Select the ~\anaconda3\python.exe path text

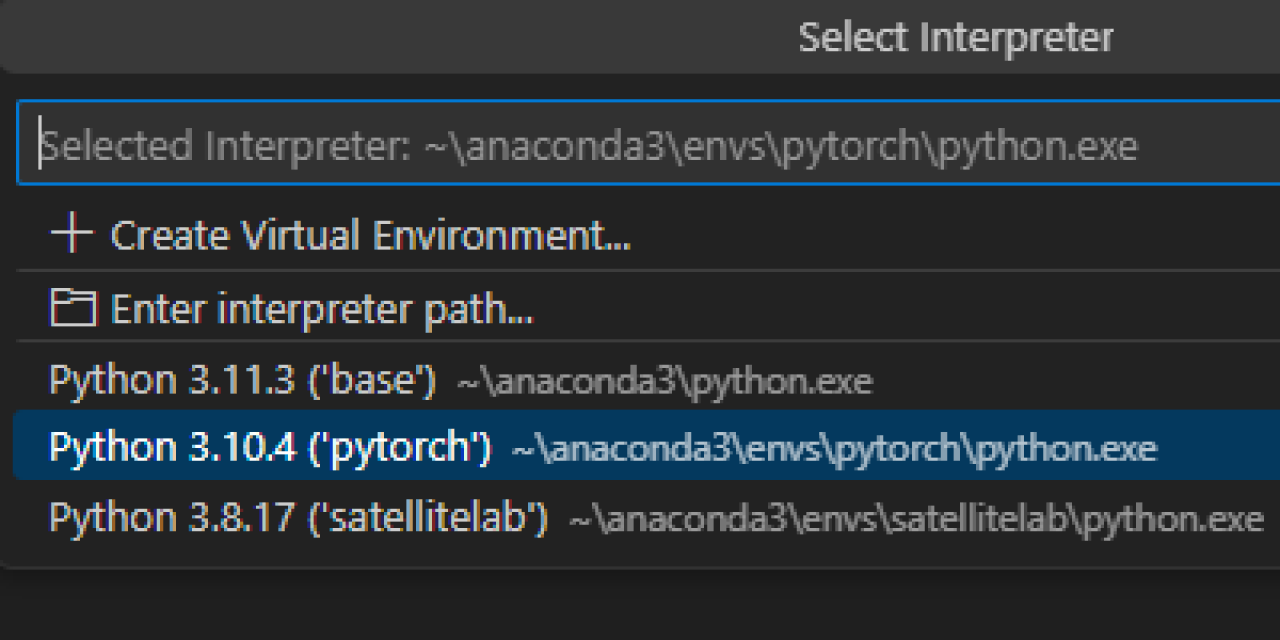click(664, 382)
